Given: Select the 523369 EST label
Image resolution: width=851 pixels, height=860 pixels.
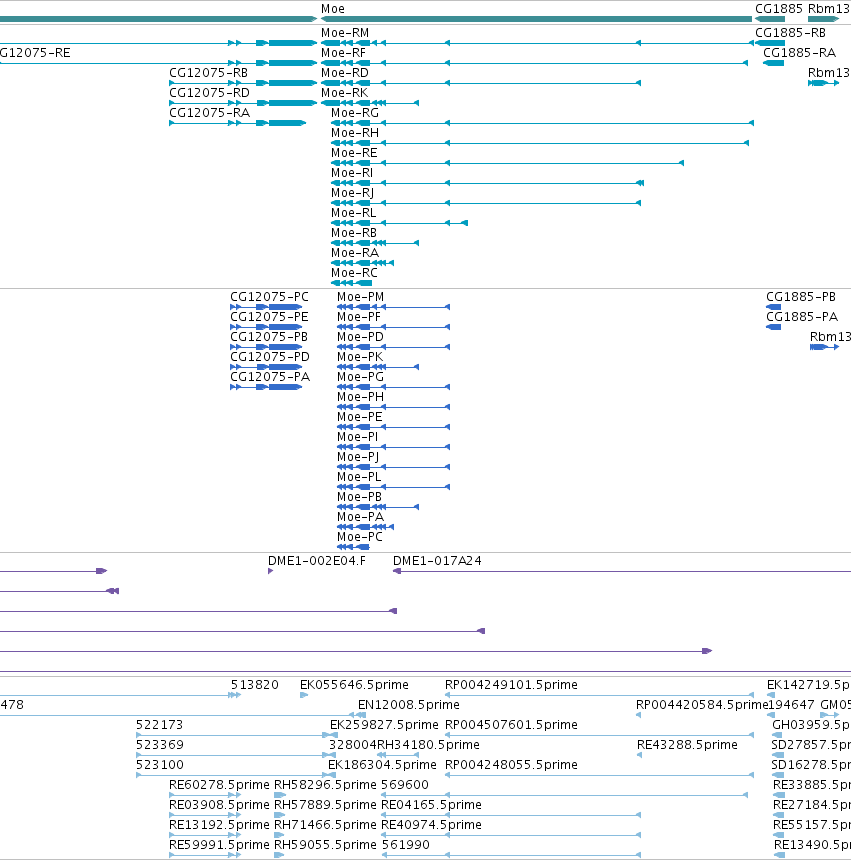Looking at the screenshot, I should coord(160,745).
